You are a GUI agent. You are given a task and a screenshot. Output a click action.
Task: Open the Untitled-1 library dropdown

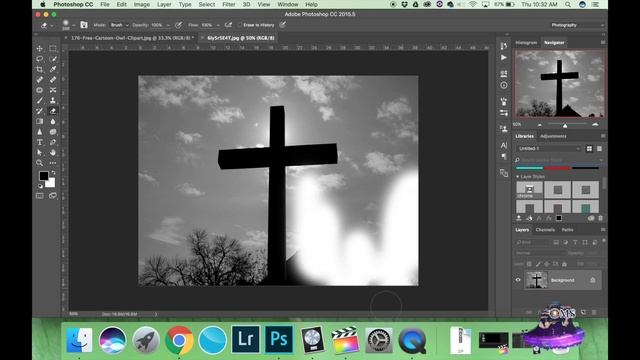click(549, 149)
